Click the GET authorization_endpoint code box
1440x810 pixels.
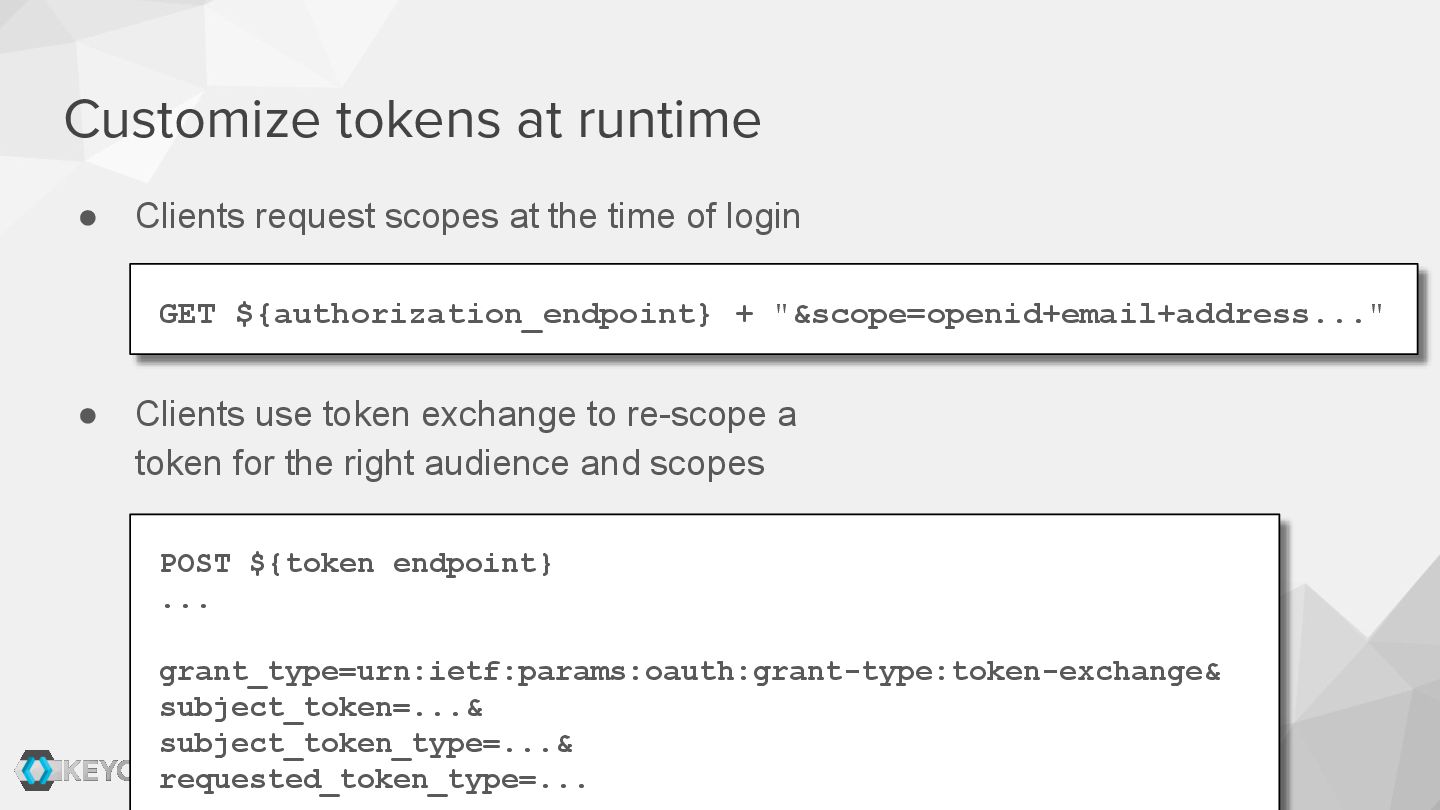coord(774,309)
